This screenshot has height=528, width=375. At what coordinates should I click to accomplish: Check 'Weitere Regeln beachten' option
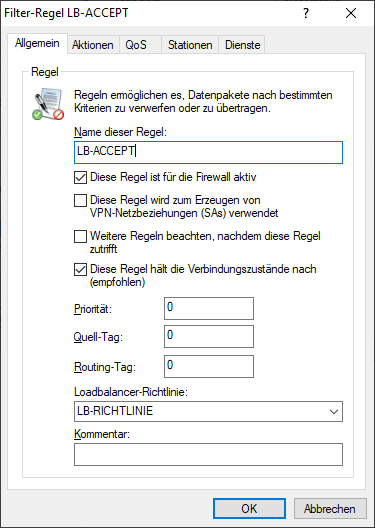click(x=80, y=237)
